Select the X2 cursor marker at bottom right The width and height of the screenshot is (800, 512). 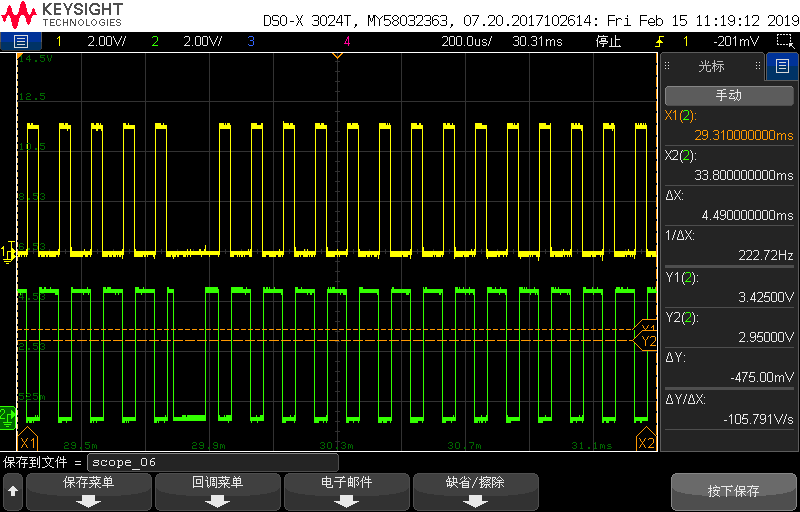pyautogui.click(x=646, y=443)
